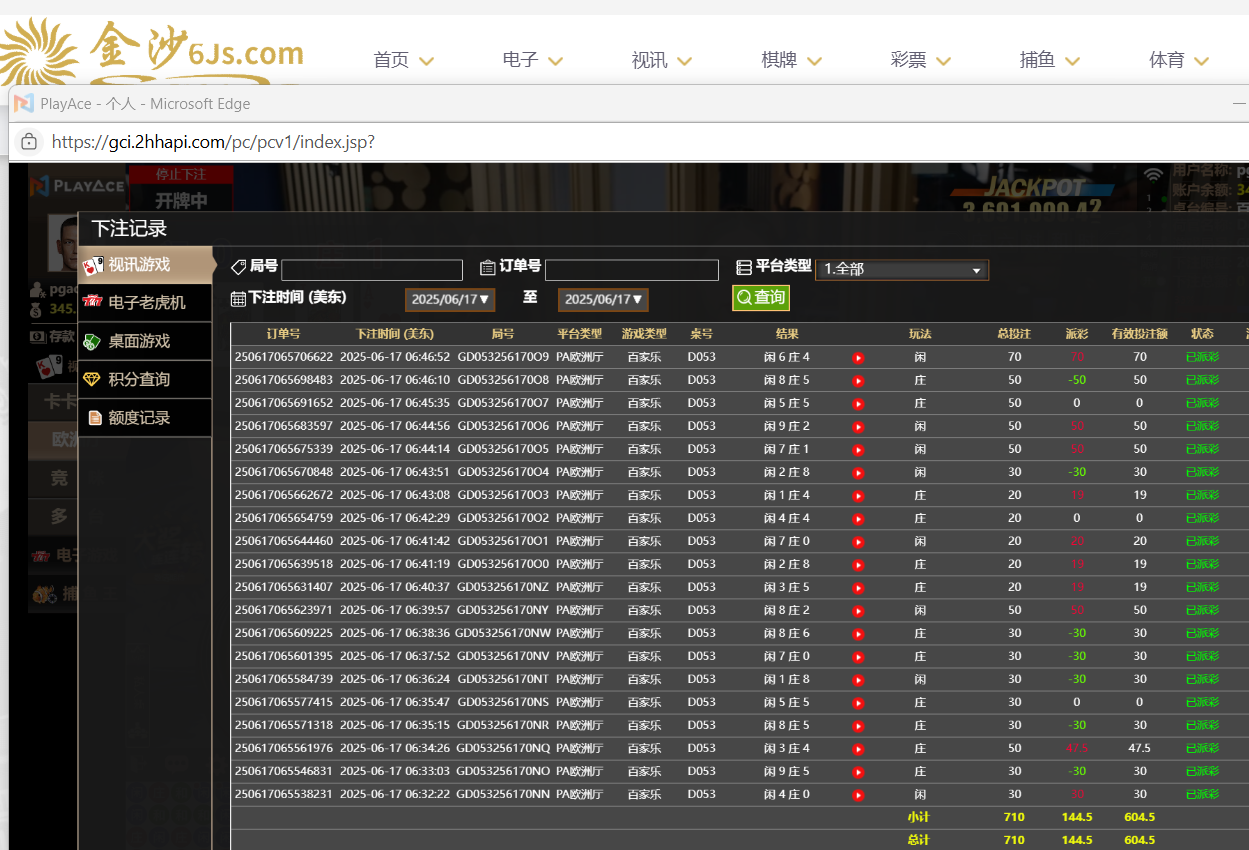Screen dimensions: 1249x850
Task: Open the end date picker after 至
Action: pos(603,299)
